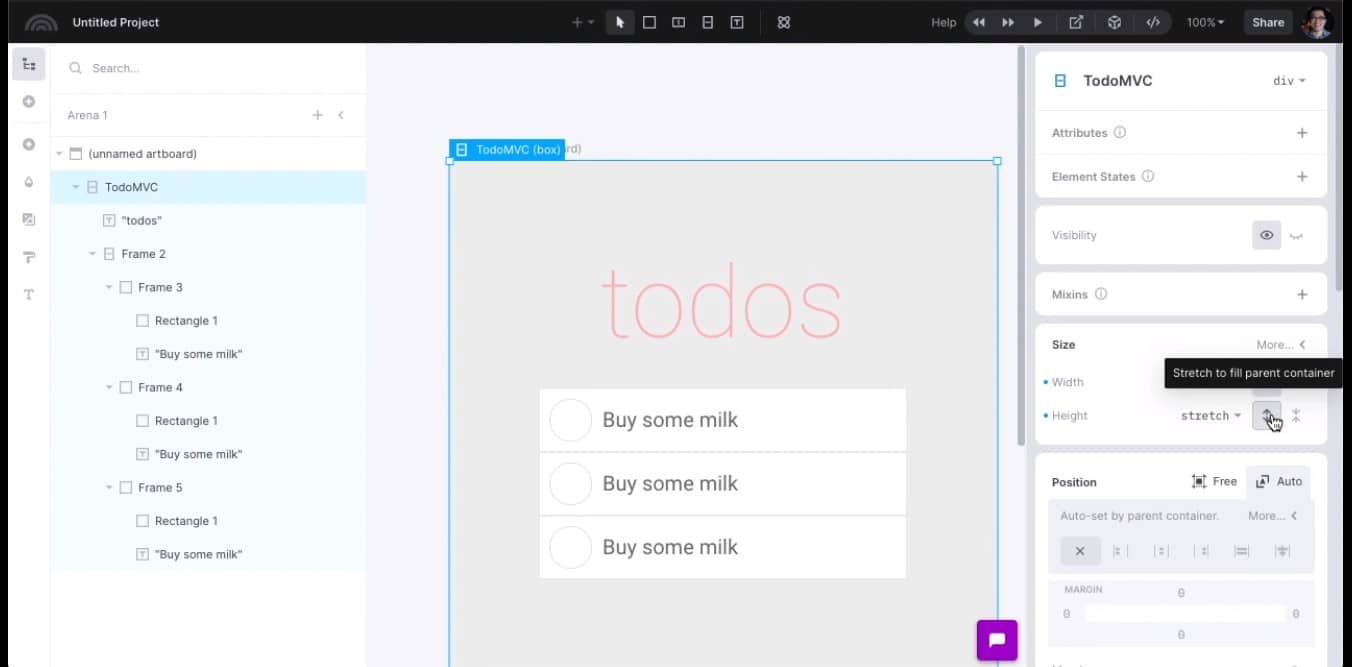Open the code view icon
This screenshot has width=1352, height=667.
[1153, 22]
